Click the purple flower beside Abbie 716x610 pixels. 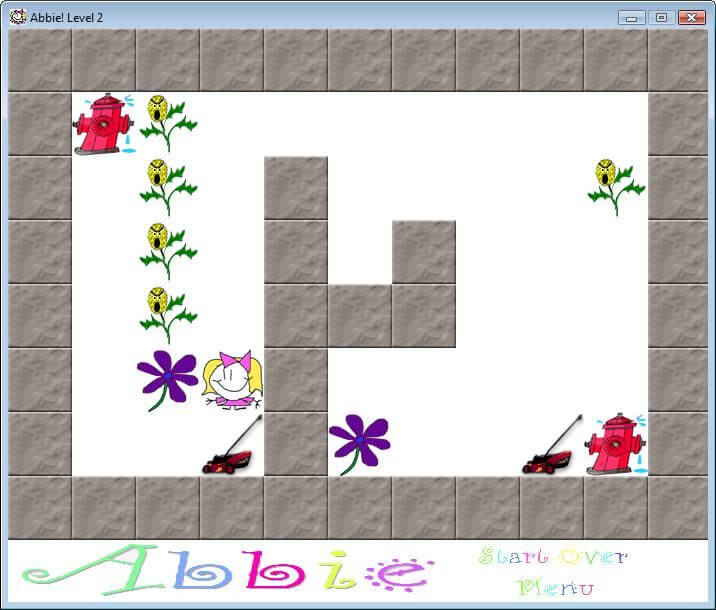coord(168,380)
